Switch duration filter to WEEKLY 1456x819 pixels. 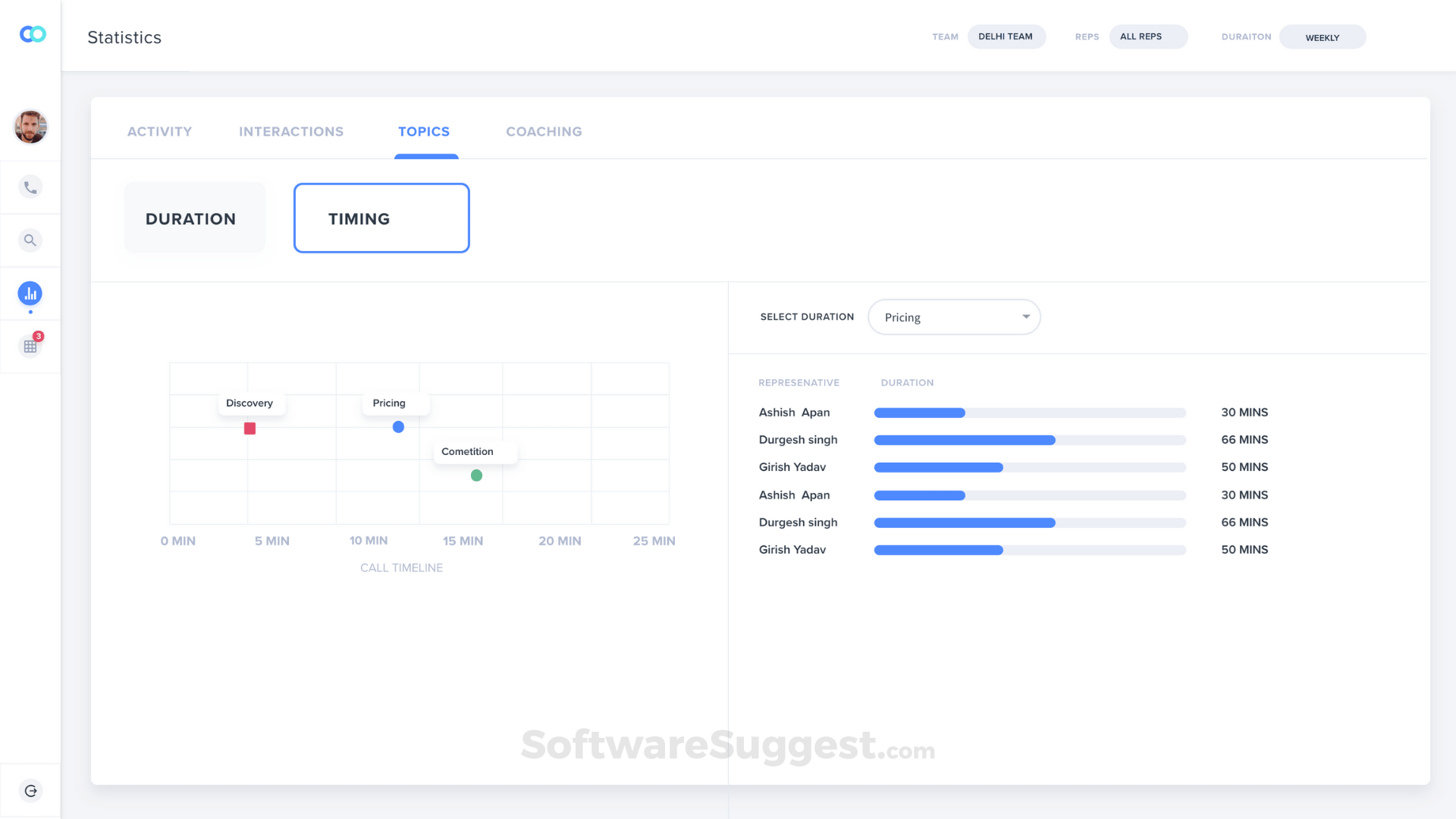pos(1322,36)
